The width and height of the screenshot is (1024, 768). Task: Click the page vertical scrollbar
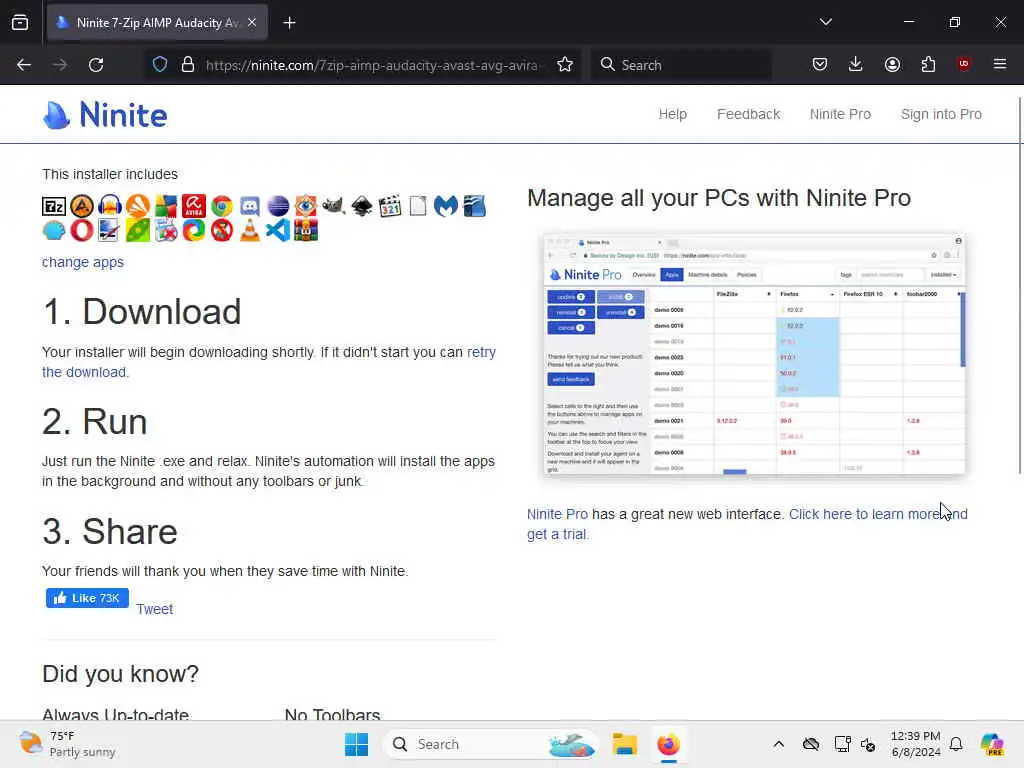[1019, 285]
